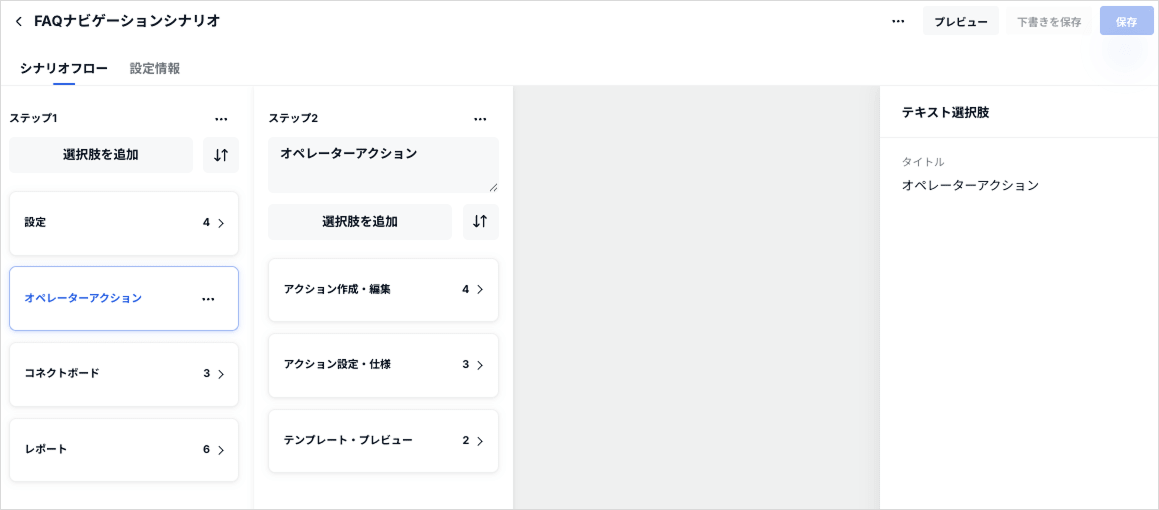Open ステップ2 three-dot options menu

click(x=480, y=119)
